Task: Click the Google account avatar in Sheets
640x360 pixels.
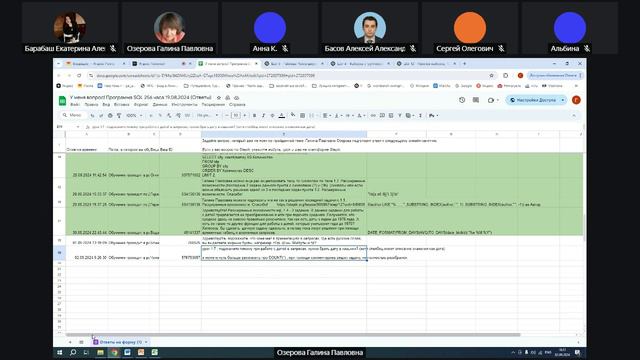Action: [x=576, y=100]
